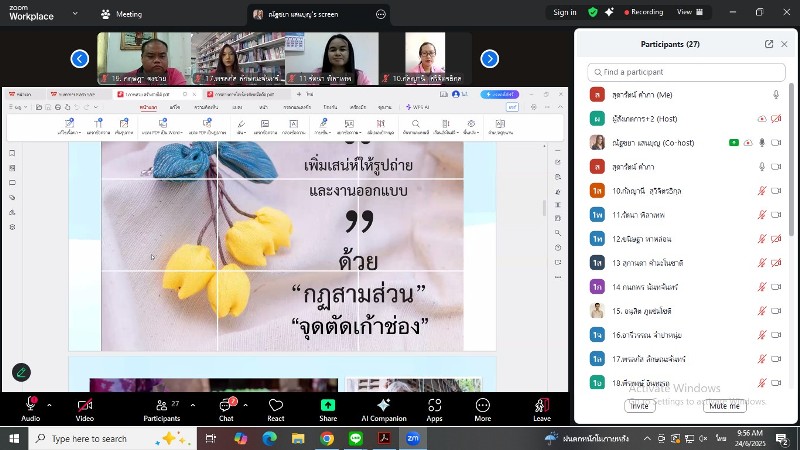Toggle microphone for participant row 16
Viewport: 800px width, 450px height.
(x=762, y=335)
